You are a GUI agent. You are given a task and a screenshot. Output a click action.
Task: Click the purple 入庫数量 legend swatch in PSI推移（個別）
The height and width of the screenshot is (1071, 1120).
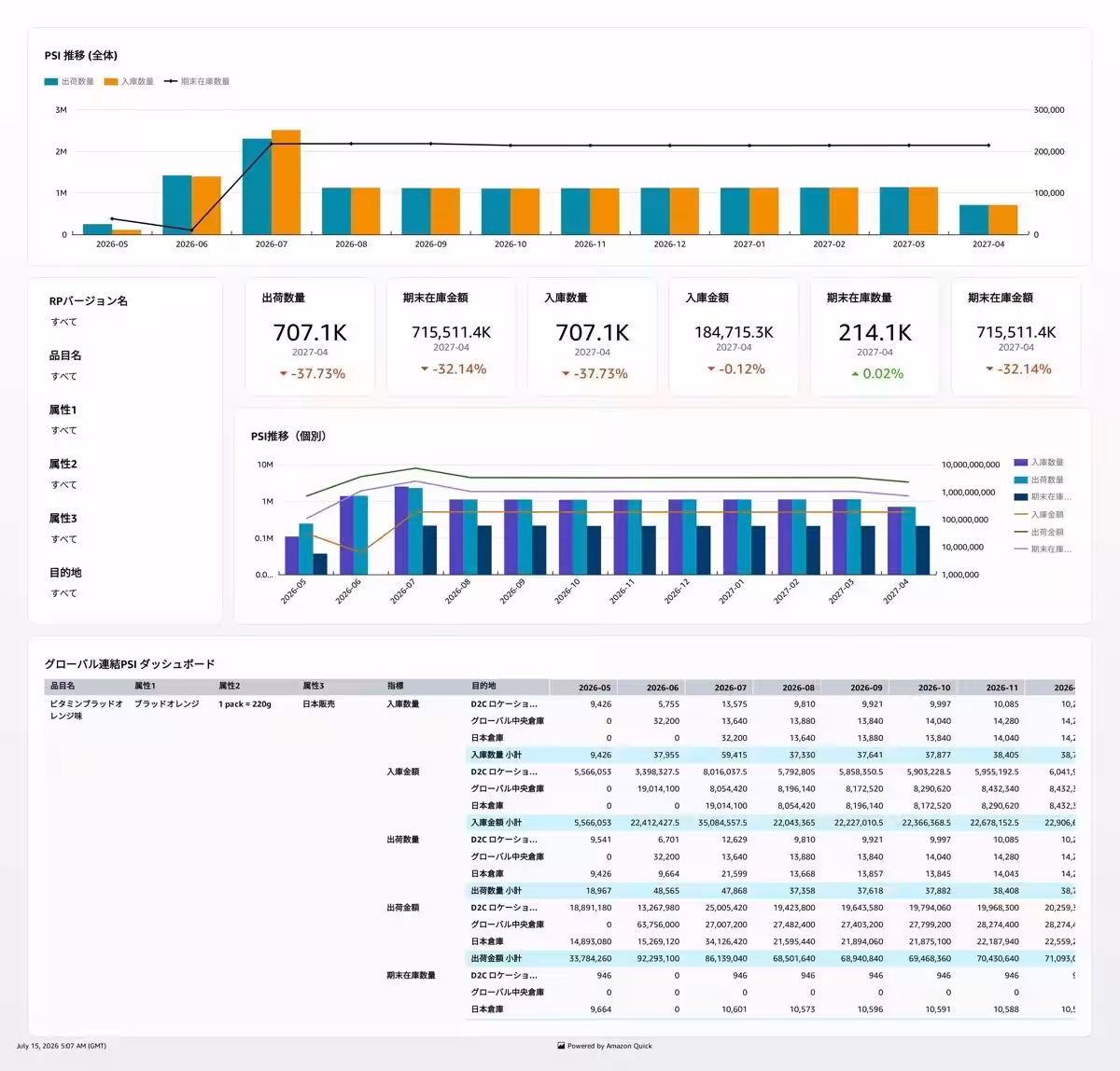click(x=1021, y=463)
